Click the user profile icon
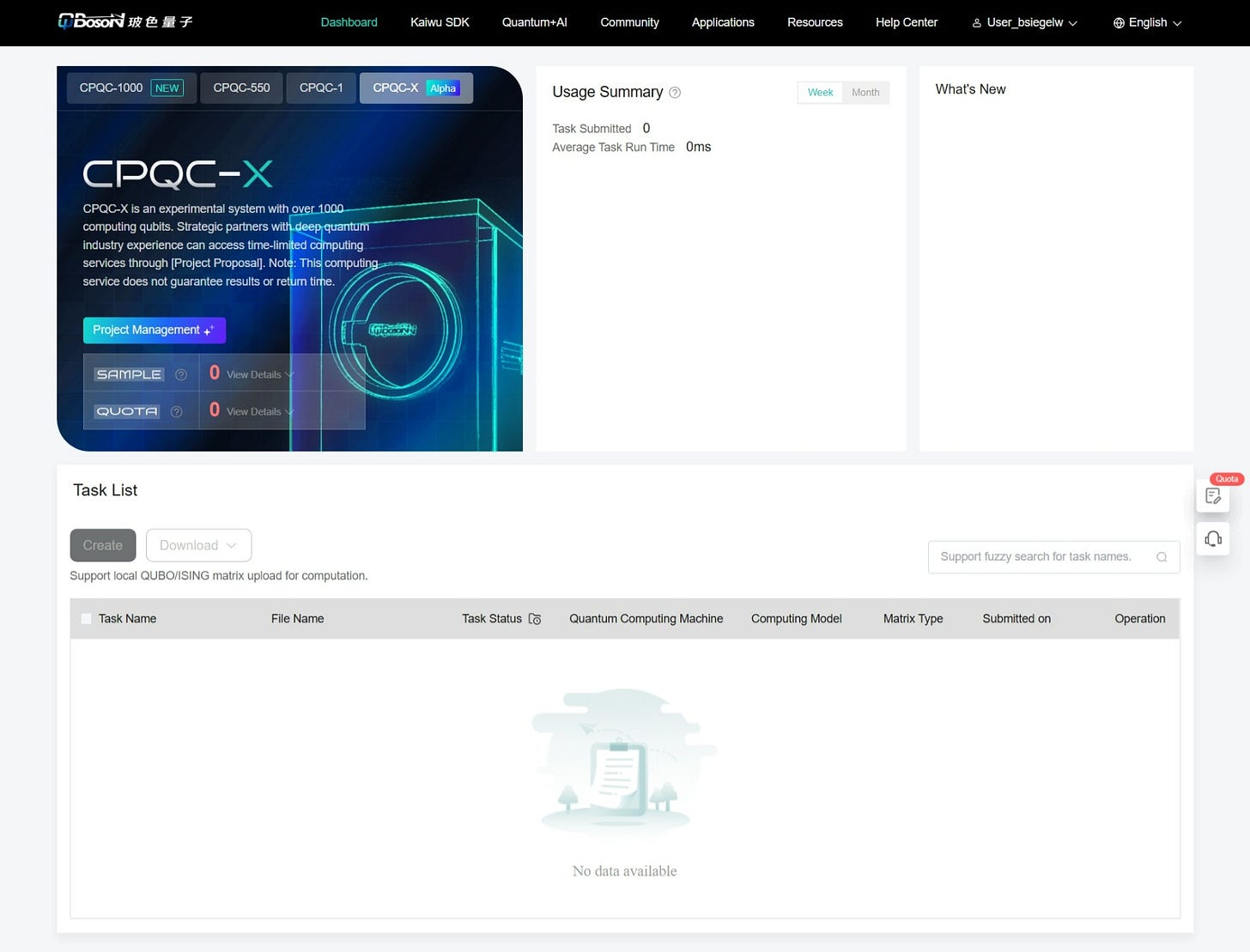Screen dimensions: 1250x952 [x=977, y=23]
